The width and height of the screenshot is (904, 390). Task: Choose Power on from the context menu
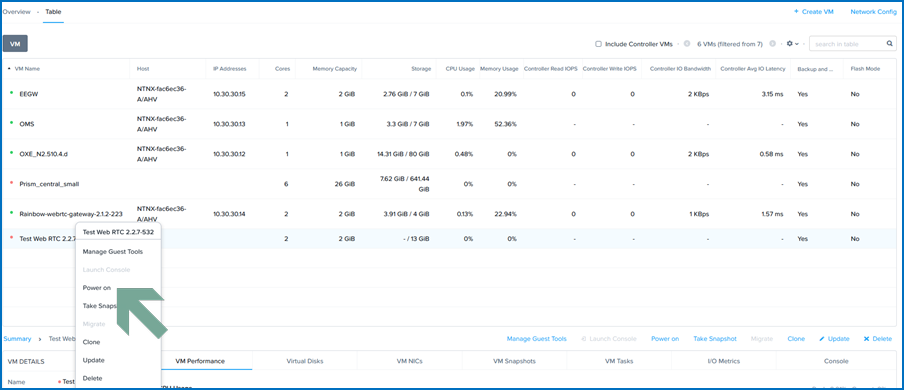[97, 288]
